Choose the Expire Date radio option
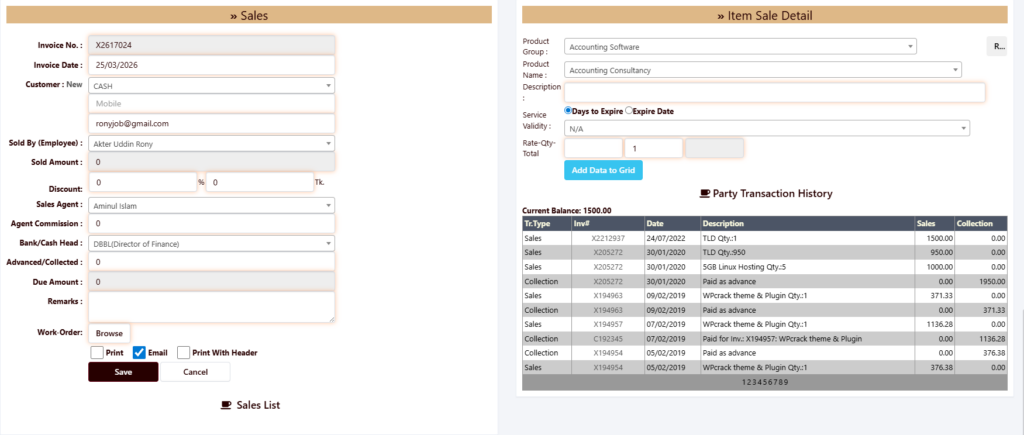The width and height of the screenshot is (1024, 435). click(x=628, y=110)
